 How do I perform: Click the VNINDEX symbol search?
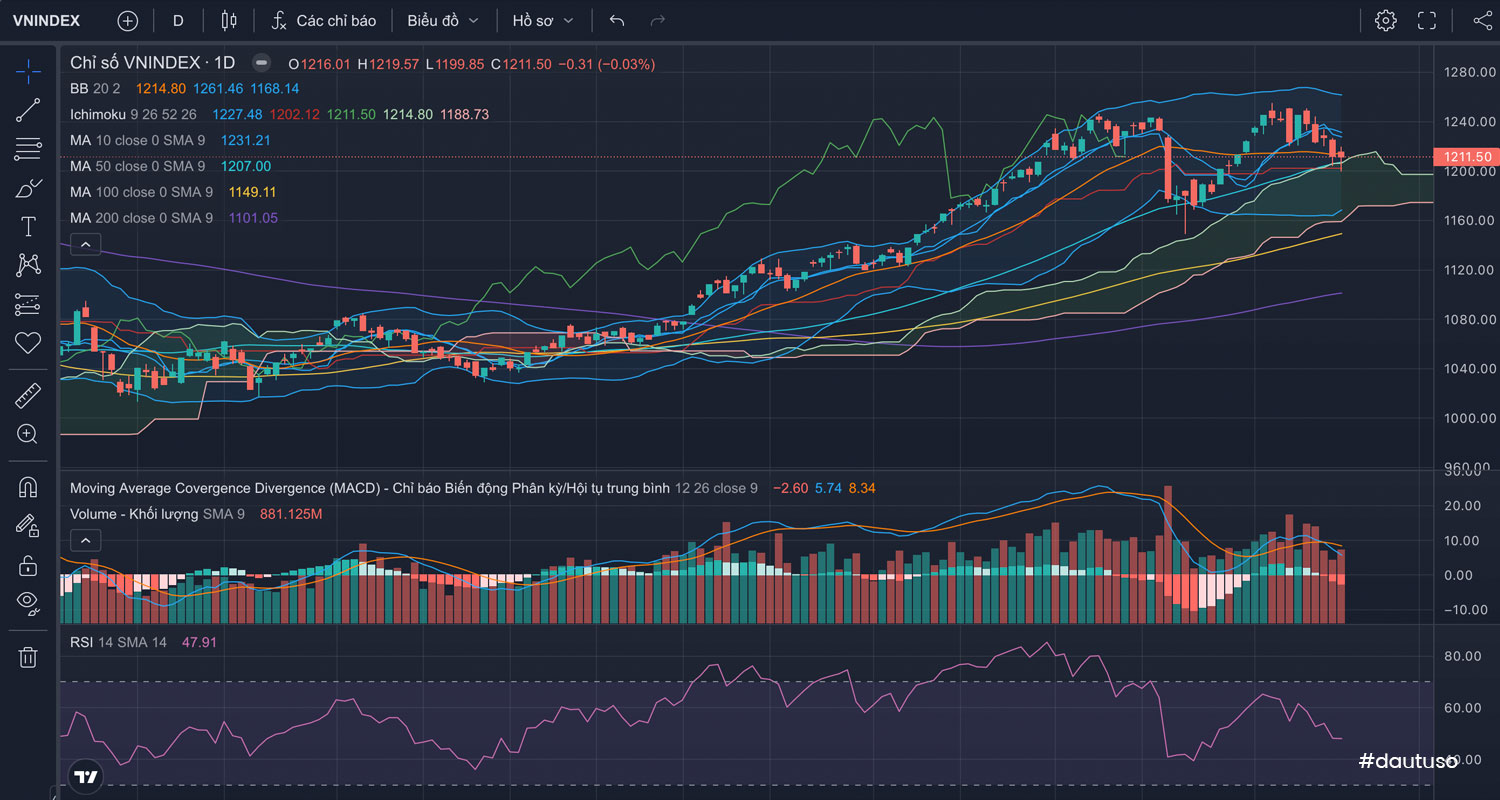click(x=46, y=20)
